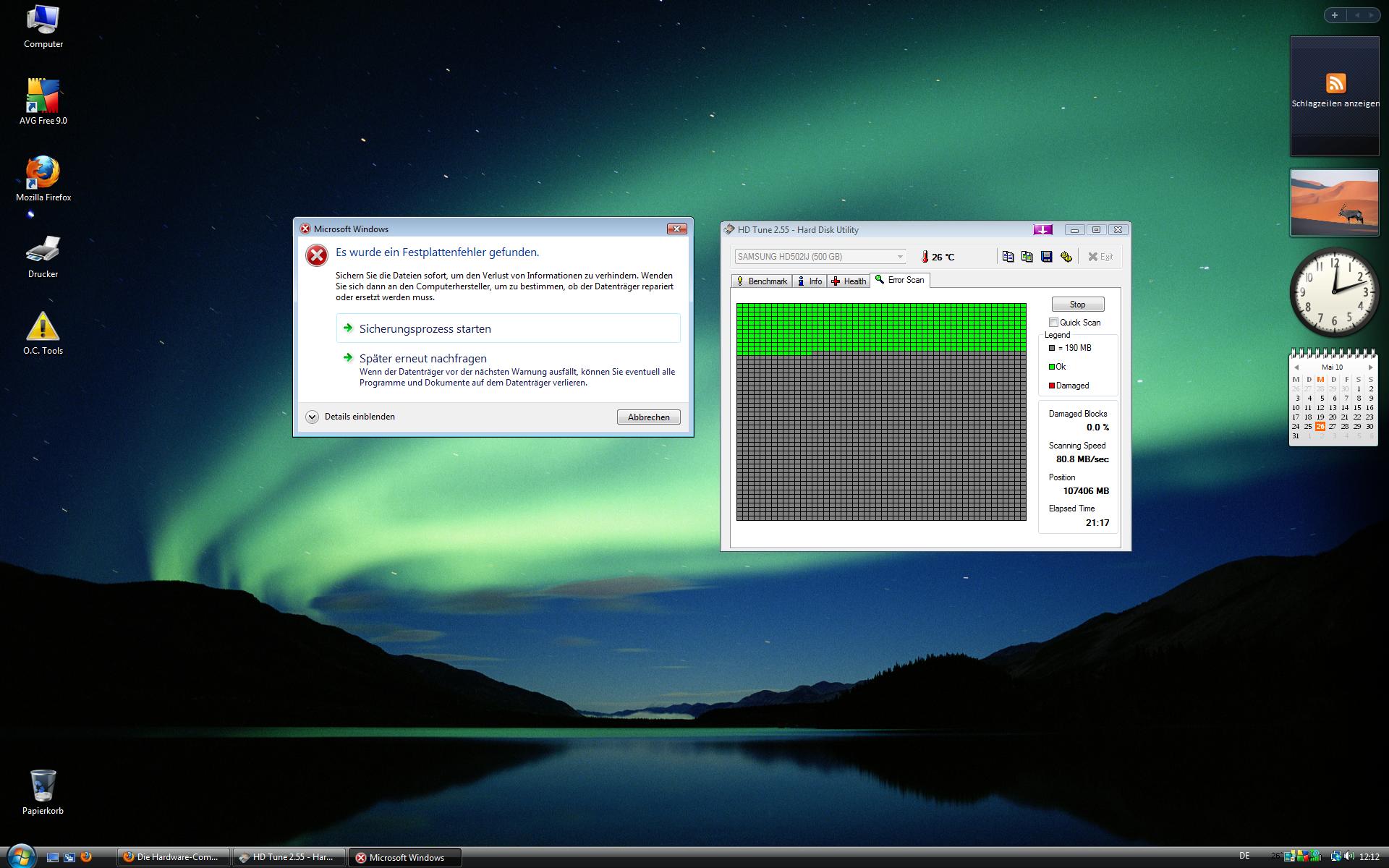The width and height of the screenshot is (1389, 868).
Task: Click the Firefox taskbar button Die Hardware-Com...
Action: tap(173, 857)
